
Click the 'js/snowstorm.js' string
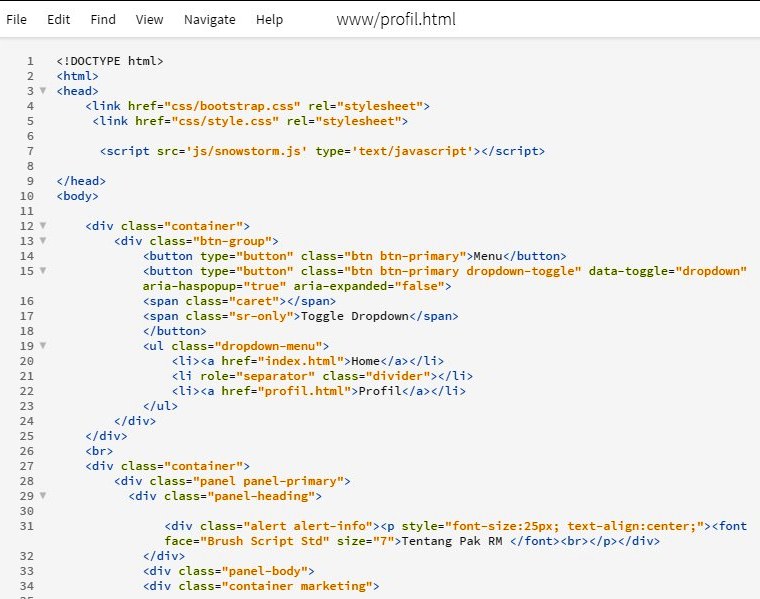[246, 151]
